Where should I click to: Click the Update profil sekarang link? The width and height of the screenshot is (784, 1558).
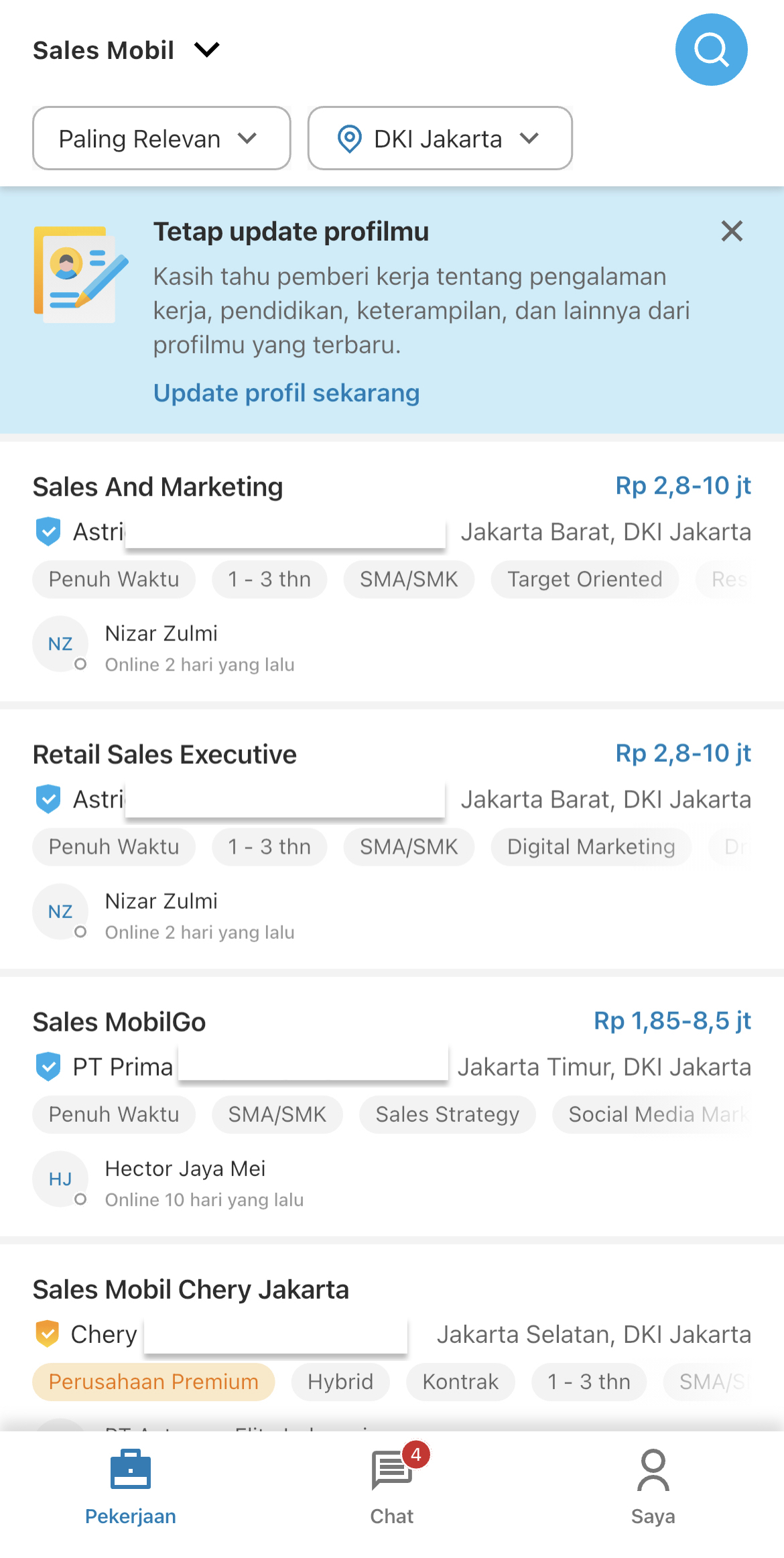click(x=286, y=393)
